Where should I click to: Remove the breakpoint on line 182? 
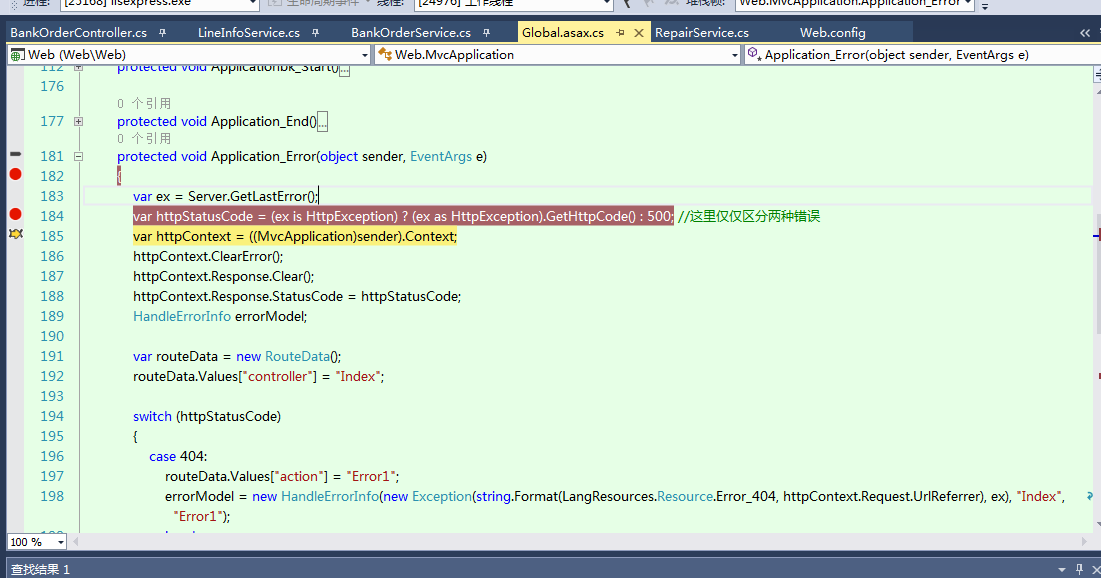pyautogui.click(x=15, y=175)
